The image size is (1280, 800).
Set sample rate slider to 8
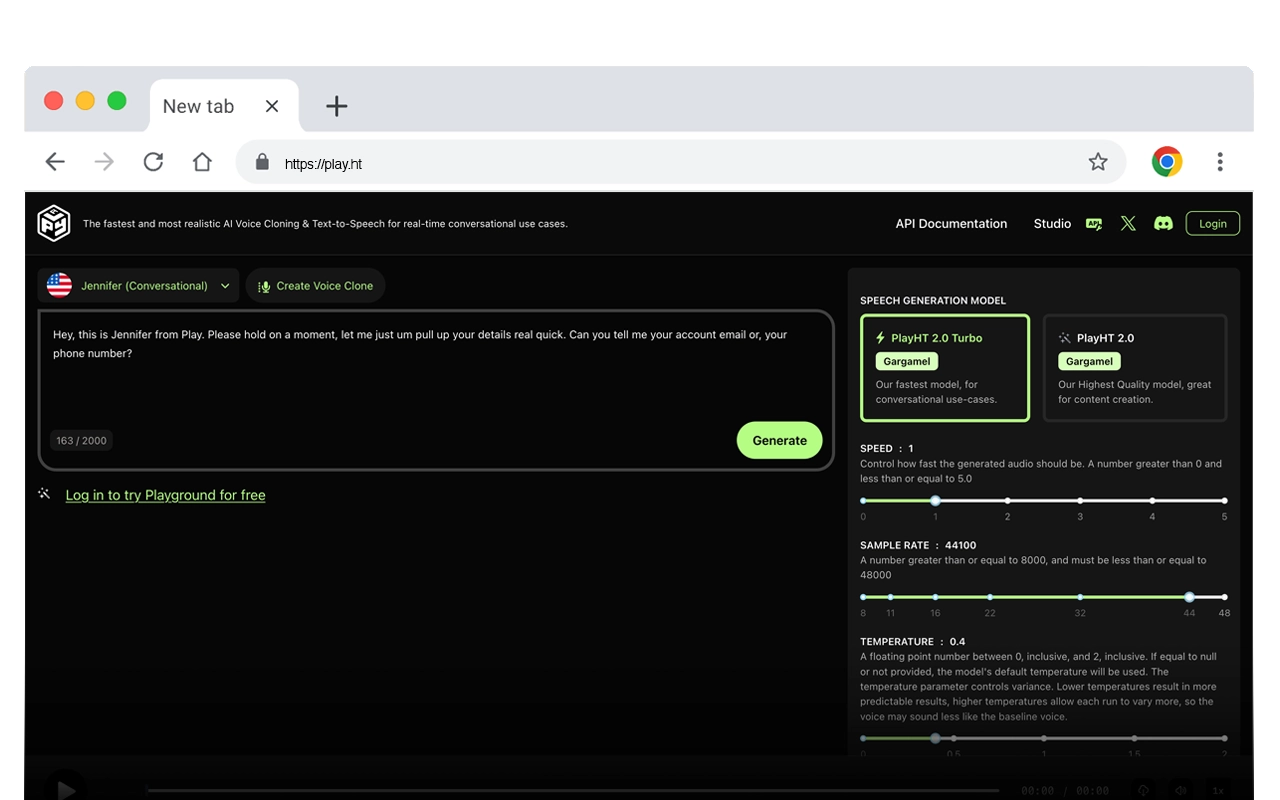pos(863,597)
